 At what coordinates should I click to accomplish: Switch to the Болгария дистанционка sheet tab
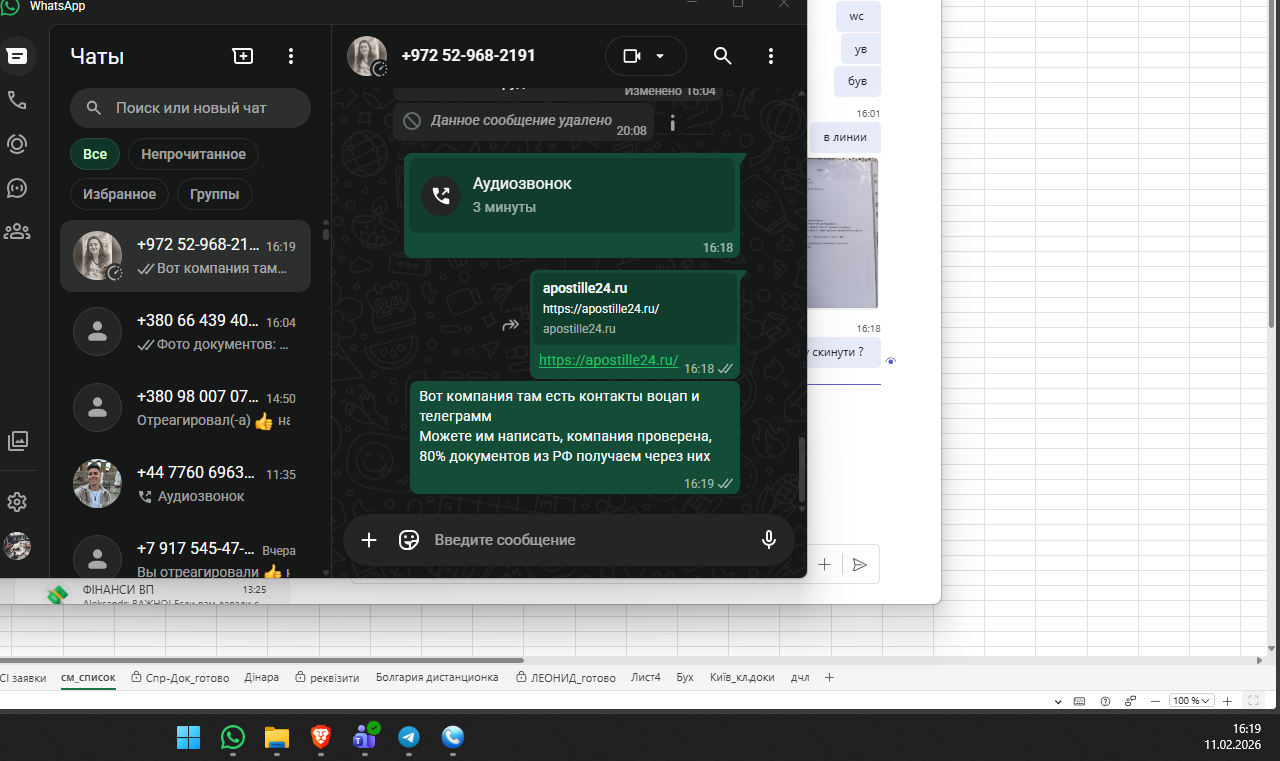(x=437, y=677)
